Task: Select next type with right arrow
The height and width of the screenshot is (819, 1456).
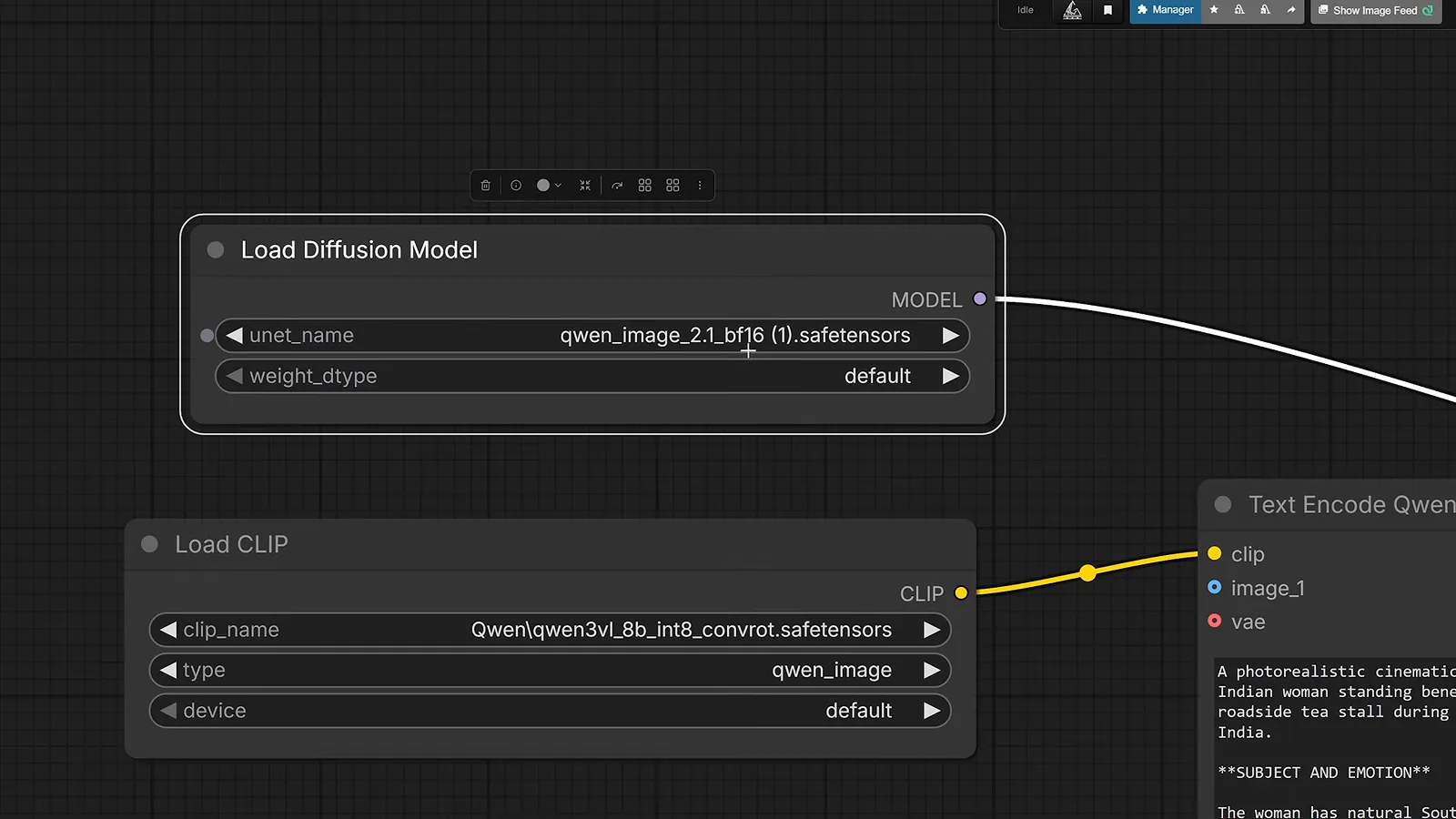Action: click(x=932, y=671)
